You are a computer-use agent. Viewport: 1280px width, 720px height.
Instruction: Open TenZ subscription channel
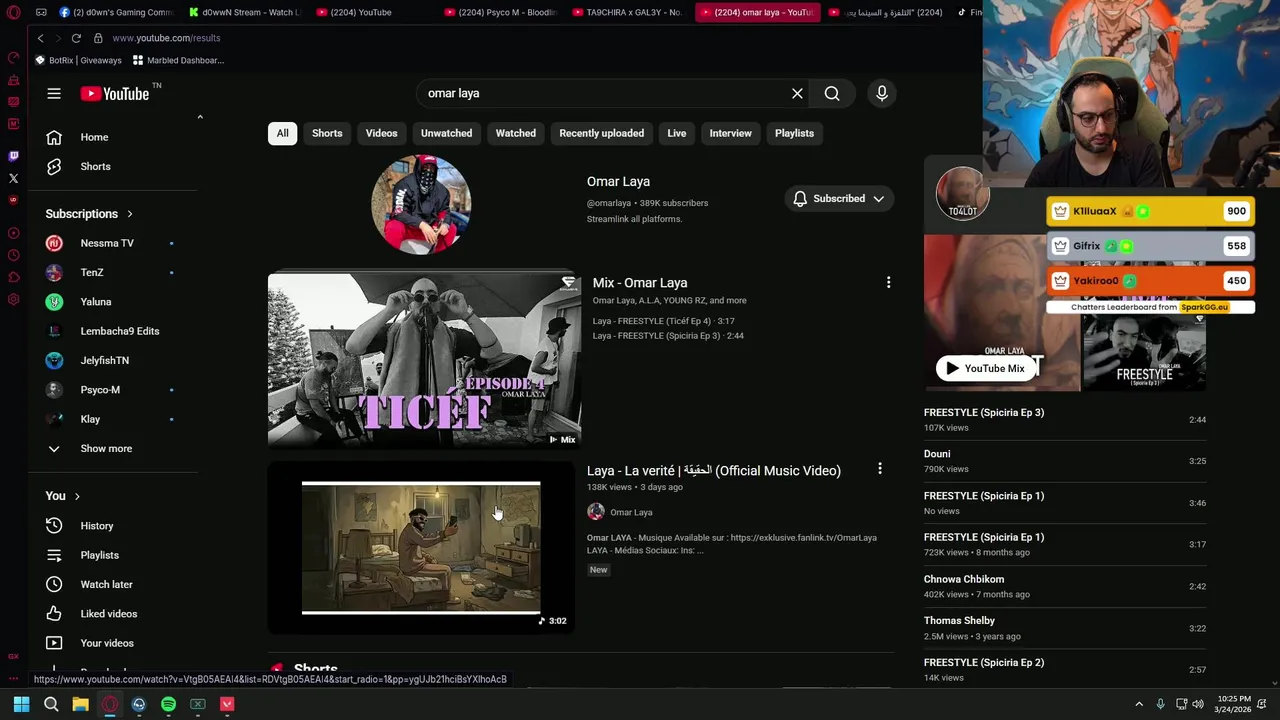92,272
